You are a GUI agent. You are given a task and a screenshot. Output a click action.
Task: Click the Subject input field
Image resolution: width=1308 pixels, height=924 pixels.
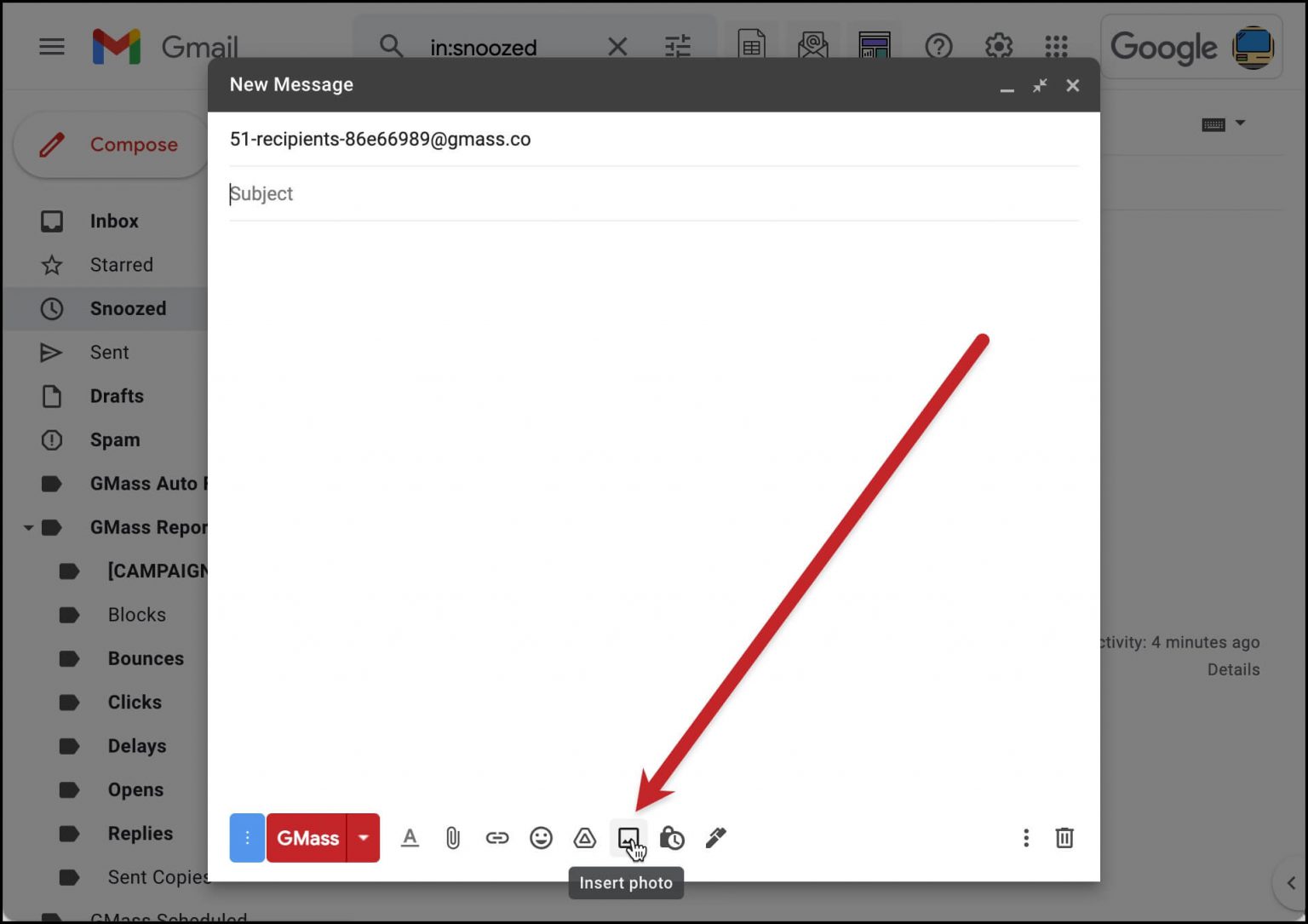click(x=652, y=194)
